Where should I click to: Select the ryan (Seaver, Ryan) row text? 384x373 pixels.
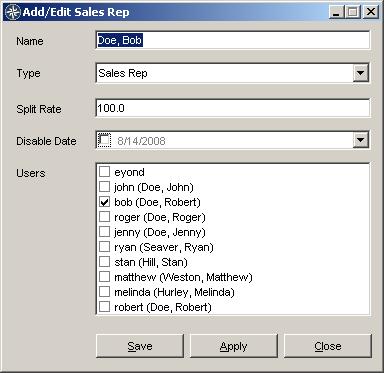point(164,247)
